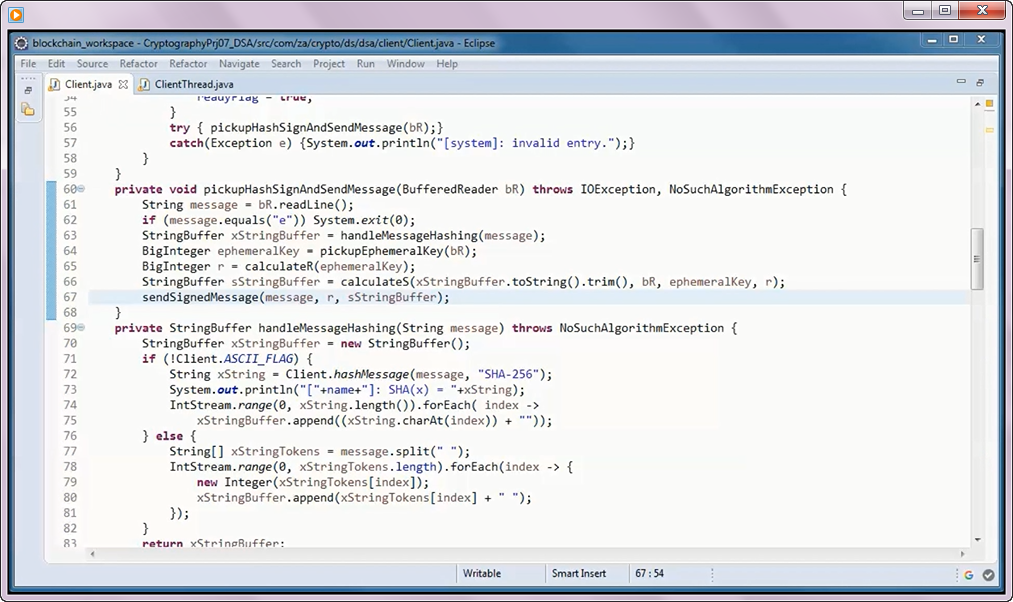Click the vertical scrollbar's down arrow

[x=977, y=539]
